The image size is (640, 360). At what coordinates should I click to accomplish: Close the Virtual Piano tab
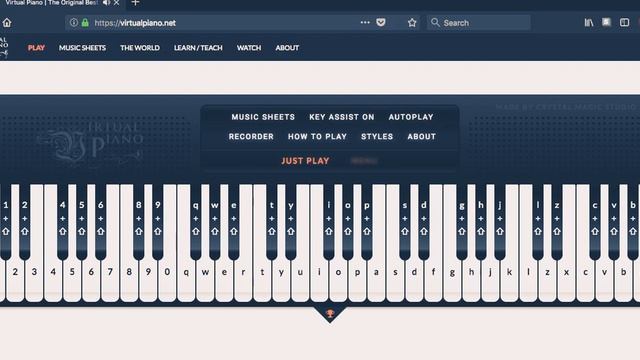pyautogui.click(x=117, y=3)
